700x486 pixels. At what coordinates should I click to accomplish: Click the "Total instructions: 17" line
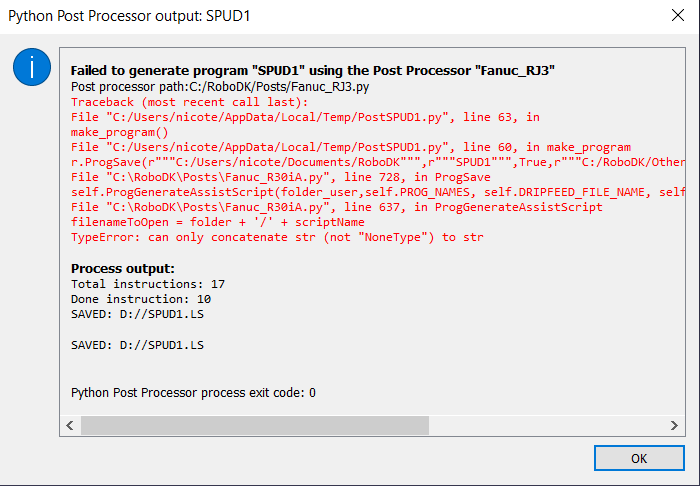pyautogui.click(x=148, y=284)
